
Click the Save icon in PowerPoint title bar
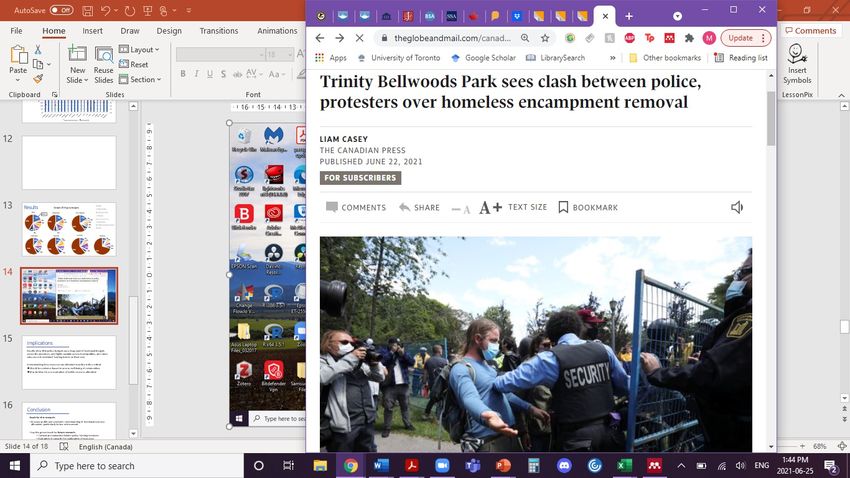87,10
